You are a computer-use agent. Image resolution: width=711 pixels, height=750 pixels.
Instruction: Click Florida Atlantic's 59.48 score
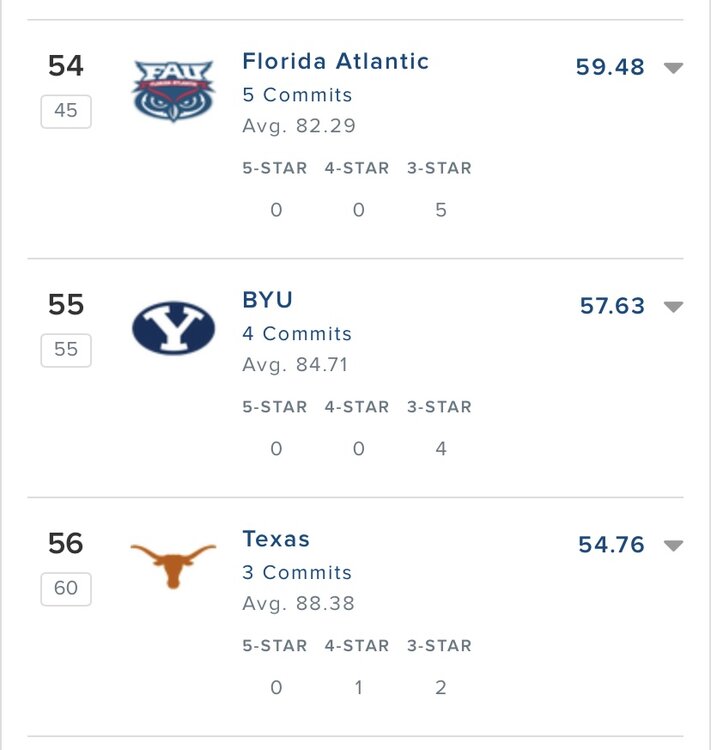[610, 68]
